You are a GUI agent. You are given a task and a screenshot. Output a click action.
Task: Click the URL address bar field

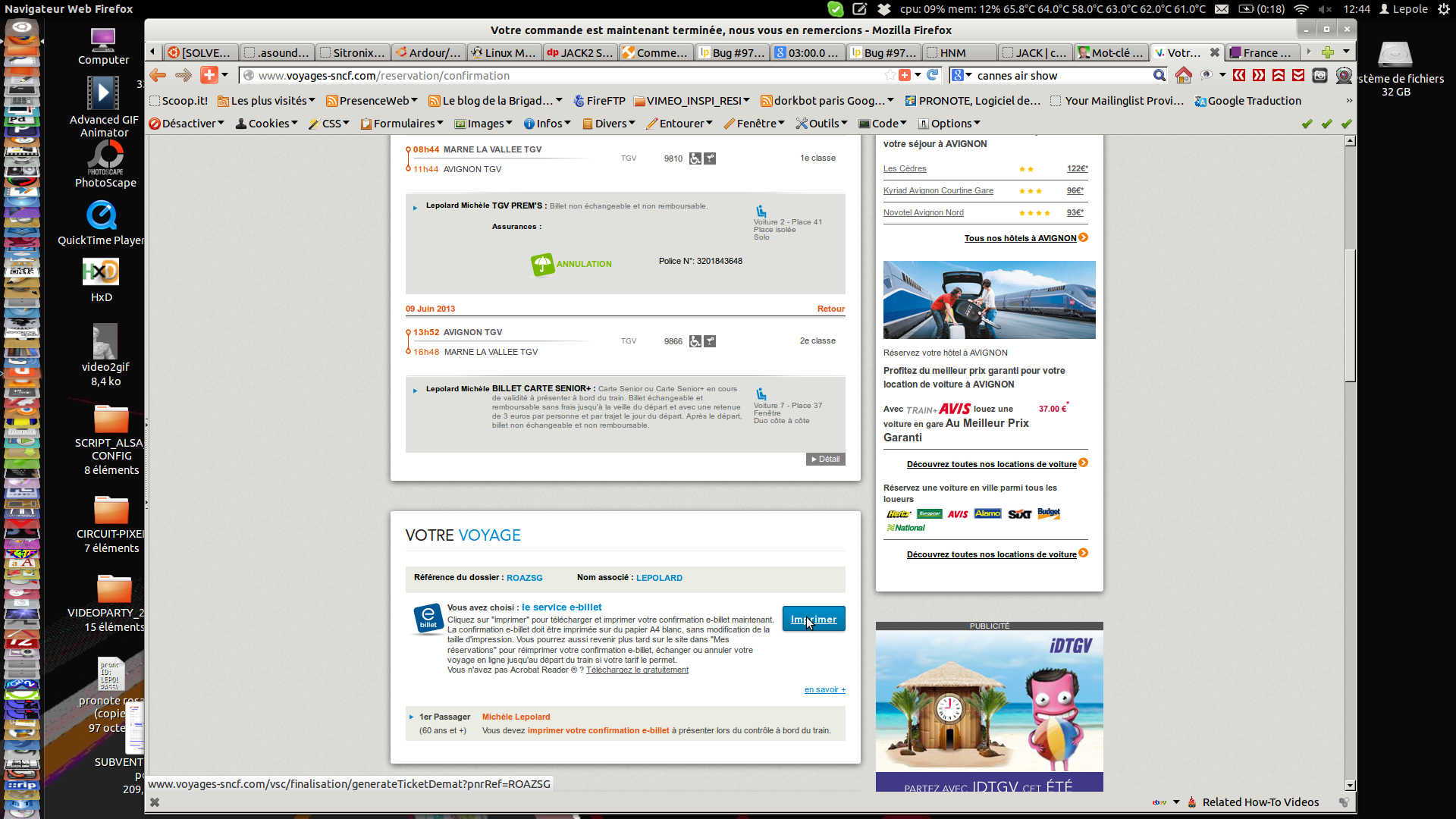pyautogui.click(x=561, y=75)
